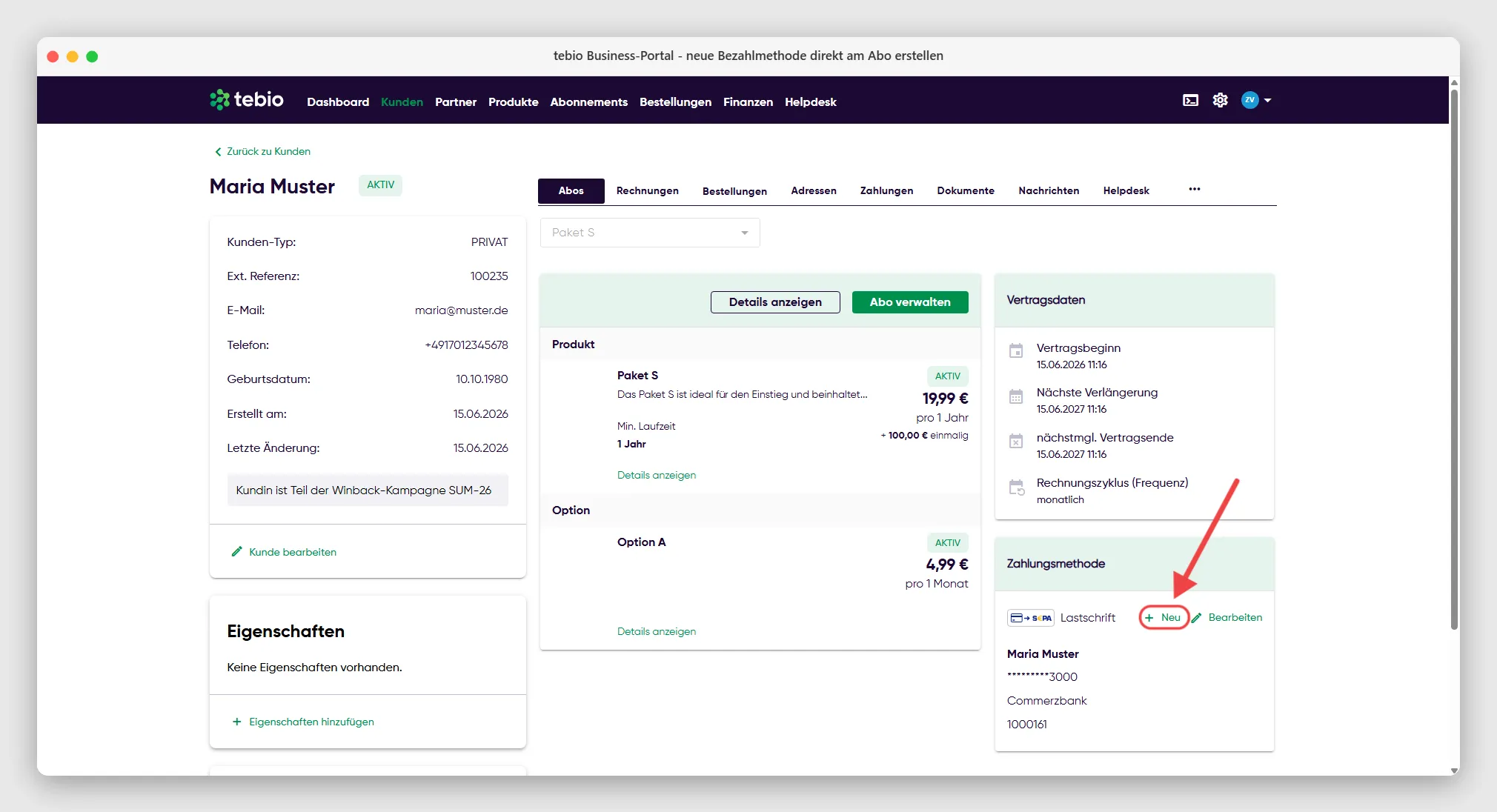
Task: Switch to the customer Helpdesk tab
Action: point(1126,190)
